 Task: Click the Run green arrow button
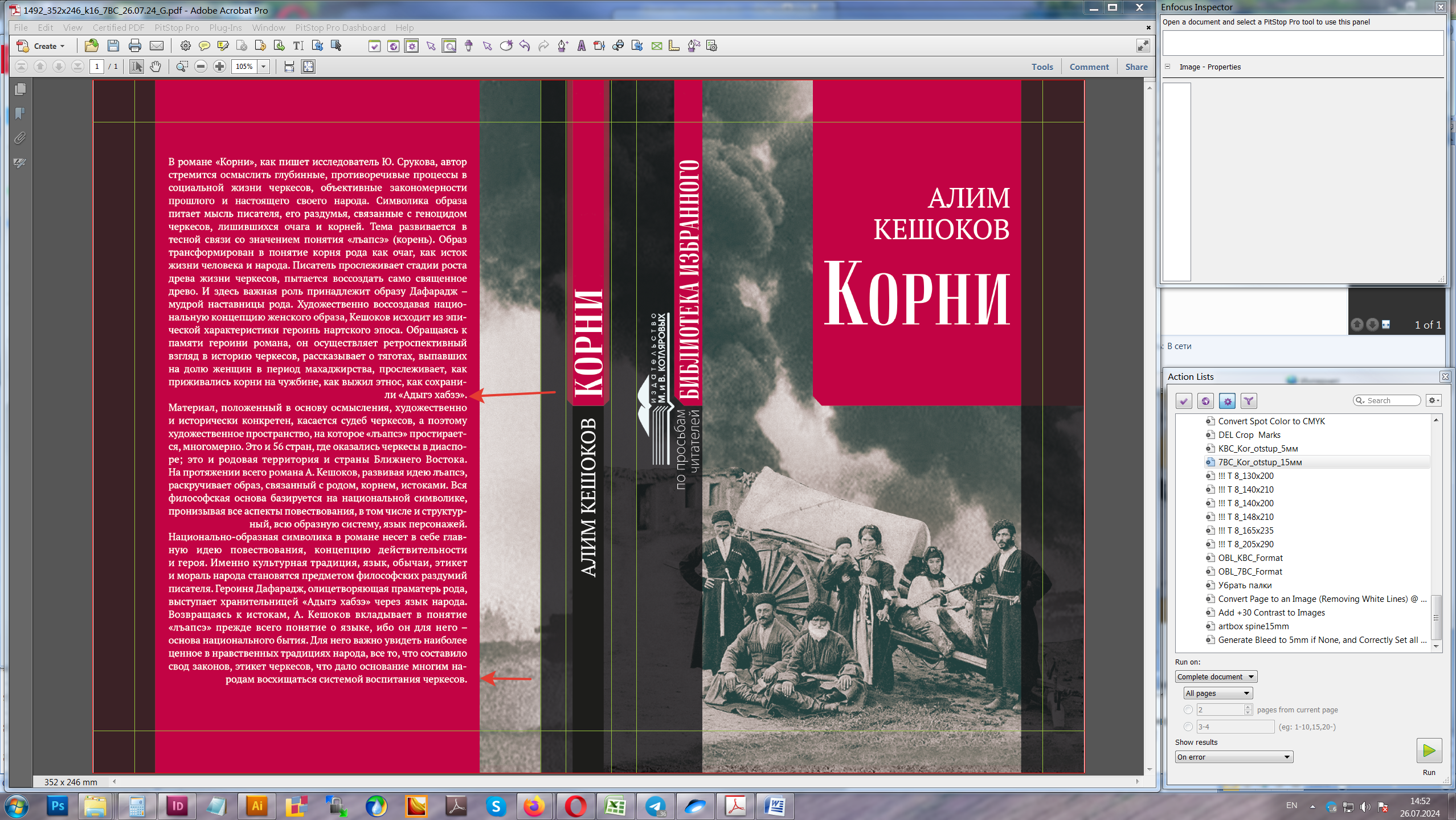pyautogui.click(x=1429, y=751)
